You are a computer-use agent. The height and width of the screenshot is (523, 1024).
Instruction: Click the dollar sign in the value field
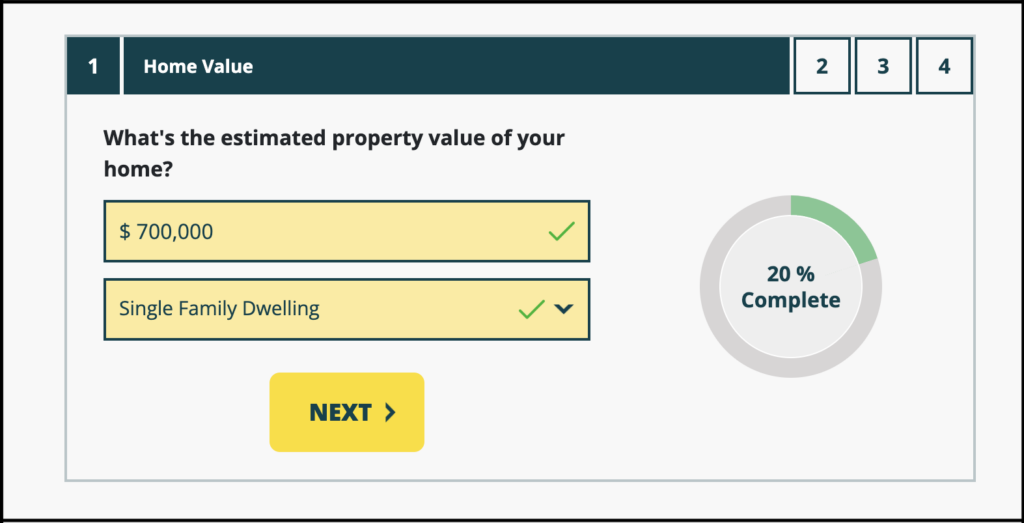(125, 232)
